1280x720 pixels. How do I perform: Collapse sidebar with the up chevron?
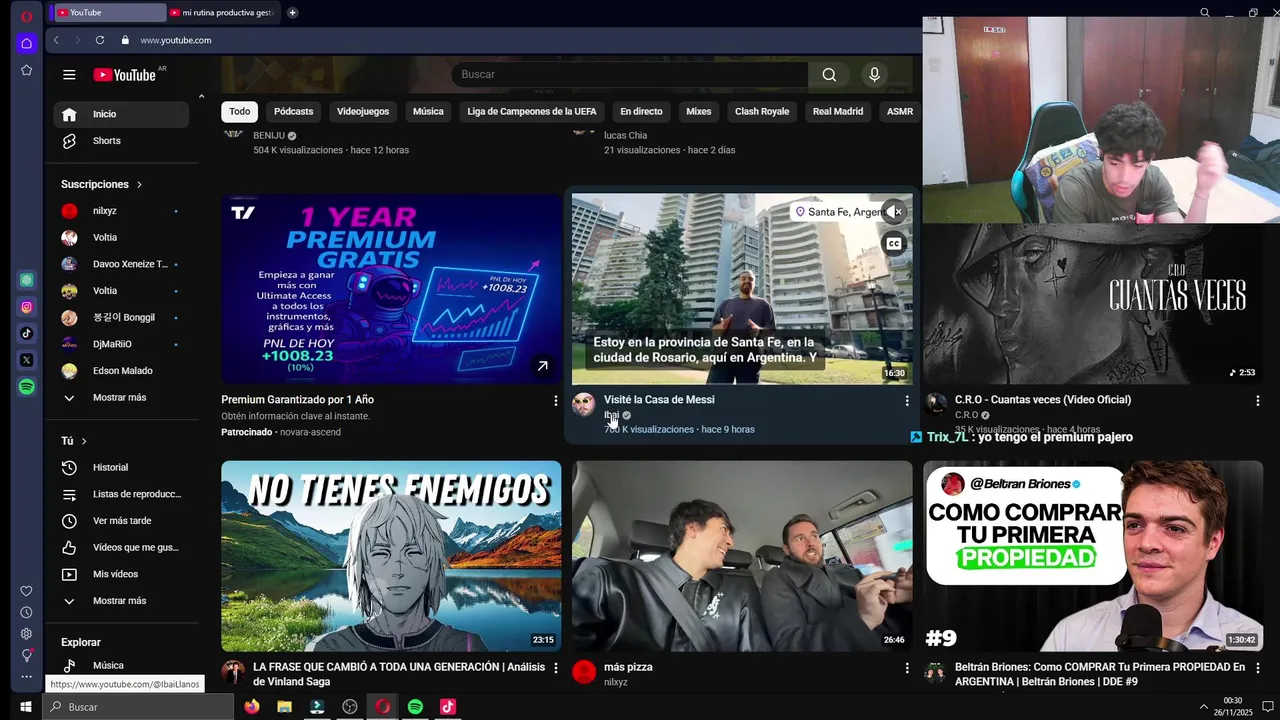(201, 96)
